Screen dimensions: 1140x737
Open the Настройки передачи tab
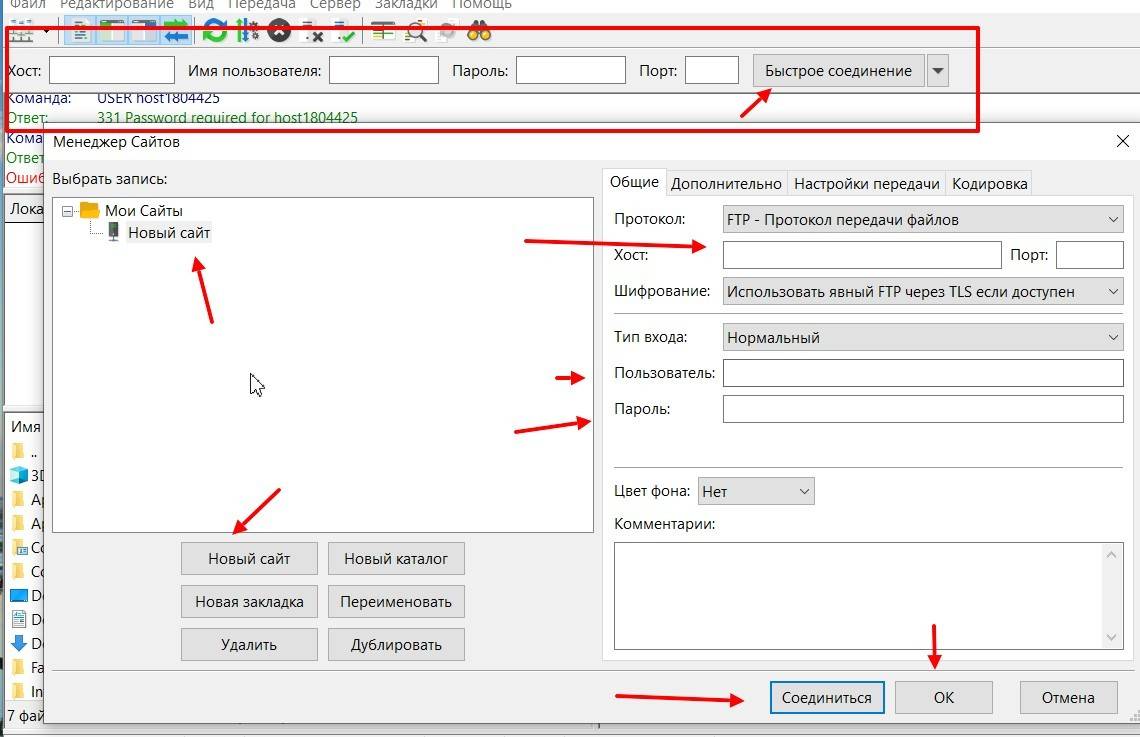coord(866,184)
